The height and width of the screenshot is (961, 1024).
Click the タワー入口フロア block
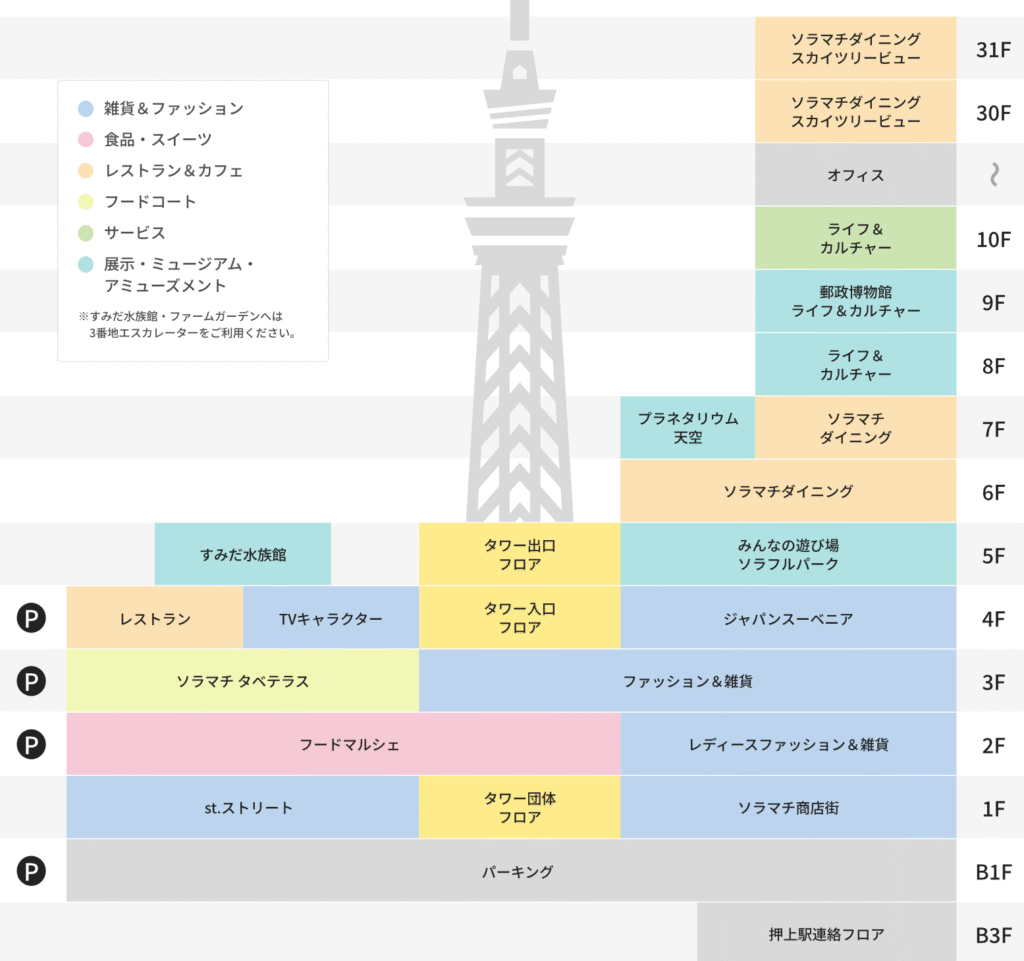click(519, 618)
